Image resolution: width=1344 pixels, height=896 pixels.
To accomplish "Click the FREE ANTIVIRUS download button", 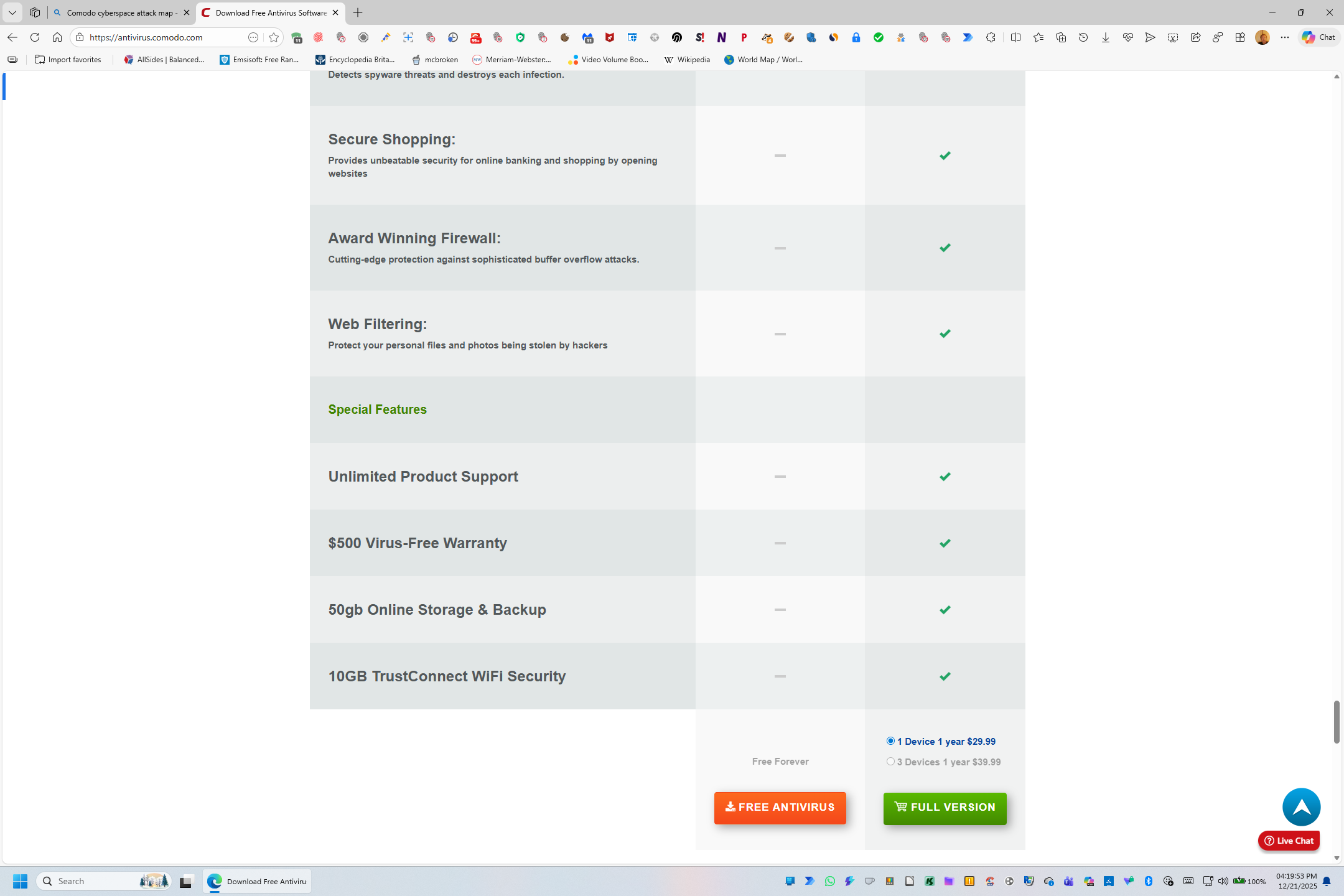I will click(x=780, y=808).
